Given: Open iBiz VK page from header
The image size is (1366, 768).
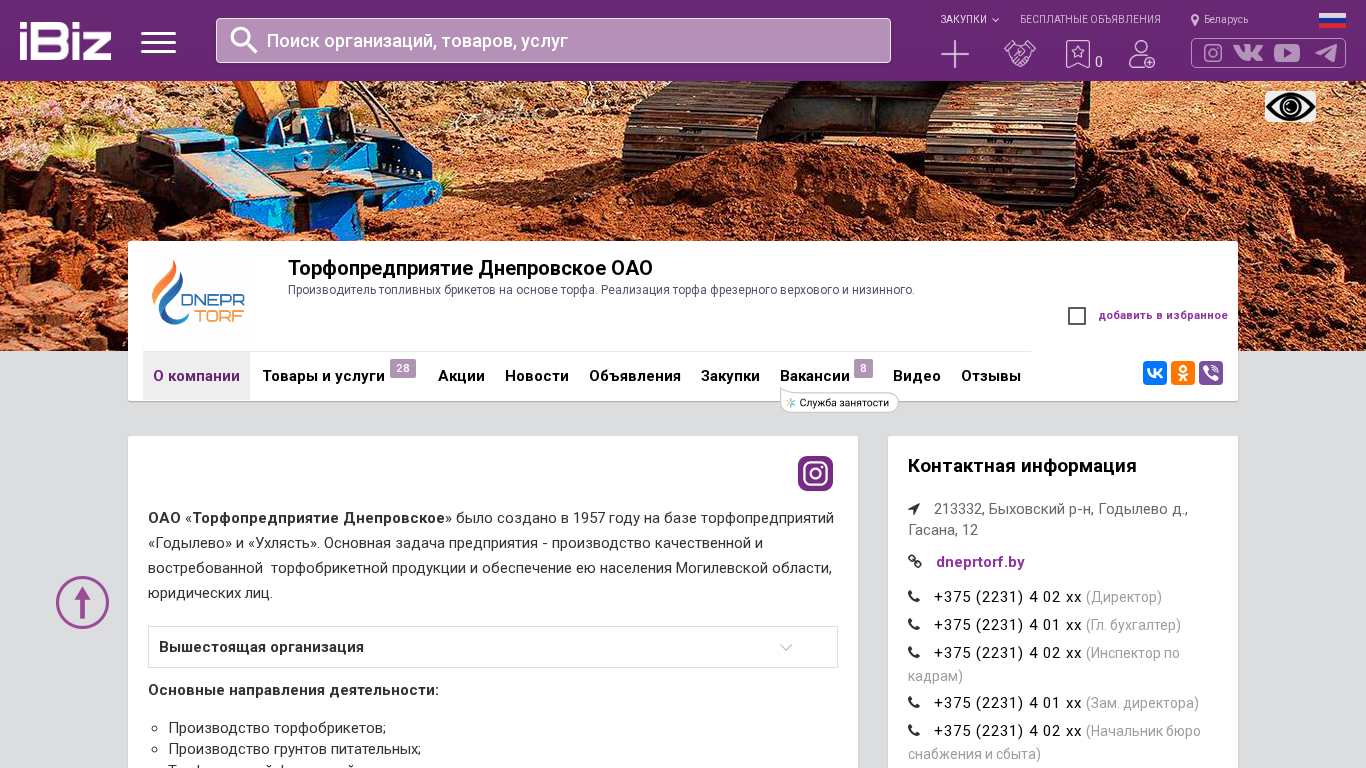Looking at the screenshot, I should click(1248, 53).
